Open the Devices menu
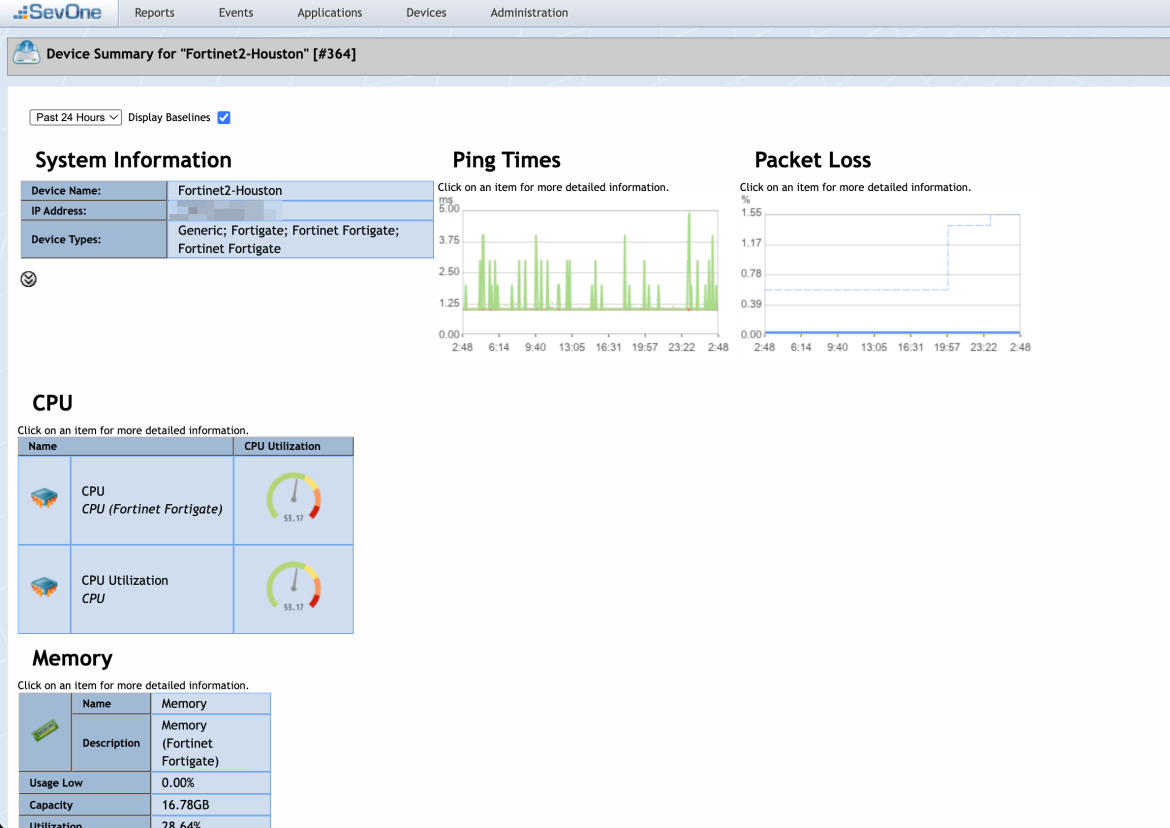 [x=426, y=13]
